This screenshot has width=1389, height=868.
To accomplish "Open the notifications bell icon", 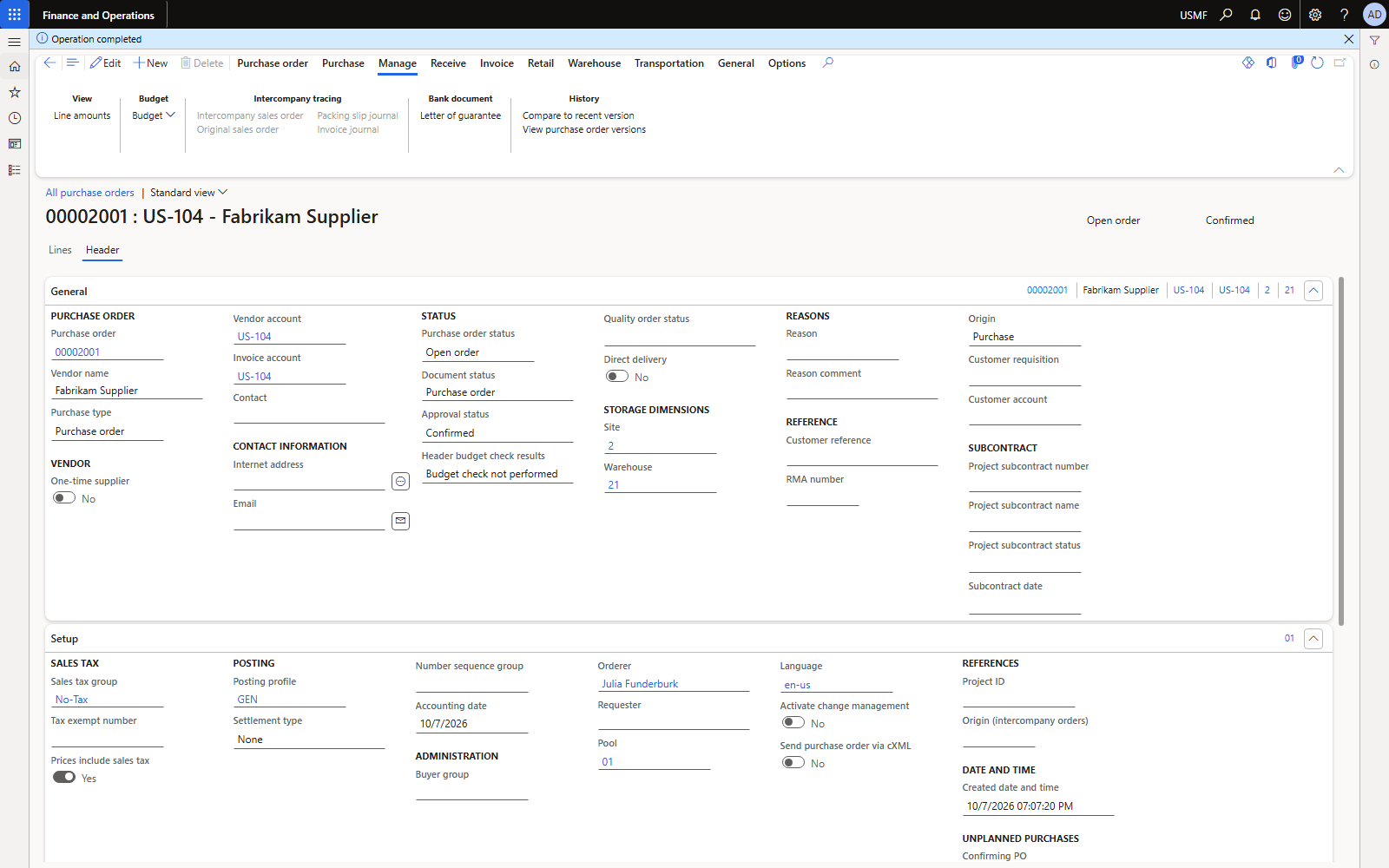I will [1255, 15].
